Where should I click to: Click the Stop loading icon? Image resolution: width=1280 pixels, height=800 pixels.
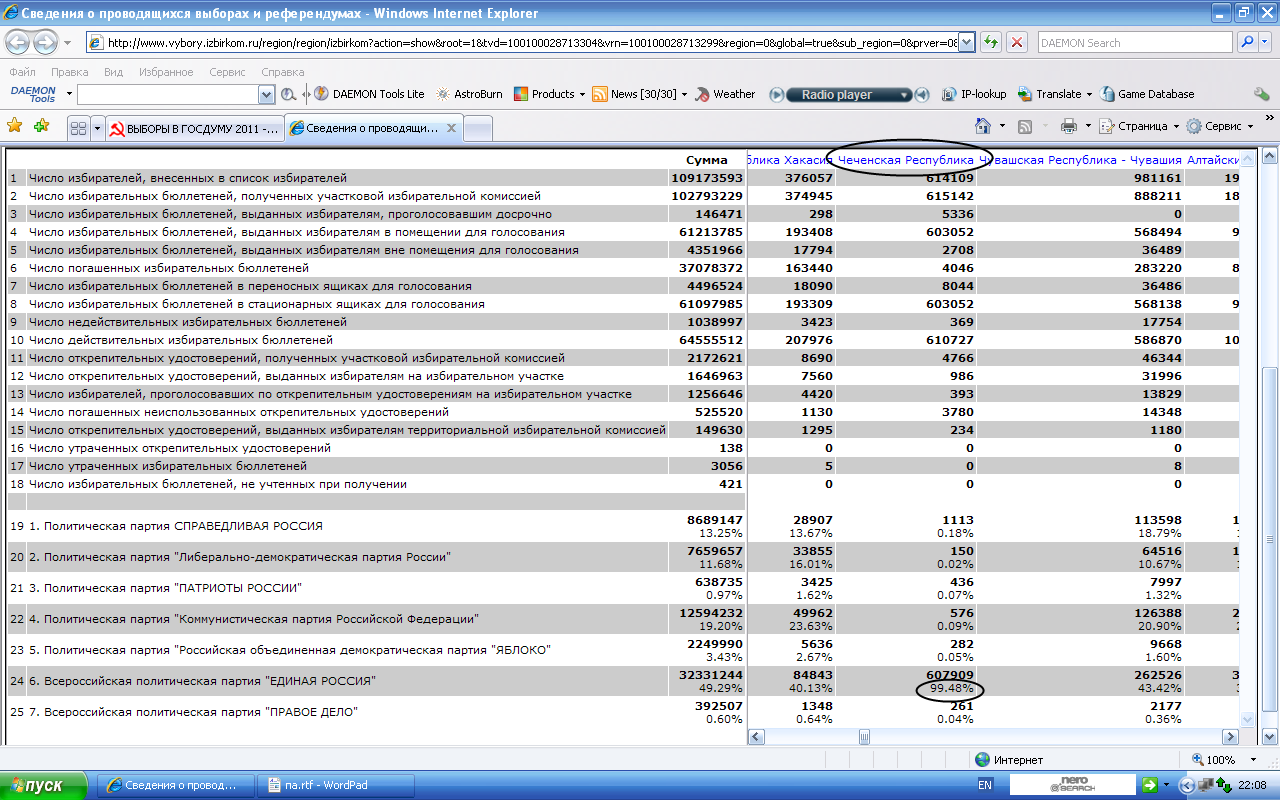[x=1017, y=43]
